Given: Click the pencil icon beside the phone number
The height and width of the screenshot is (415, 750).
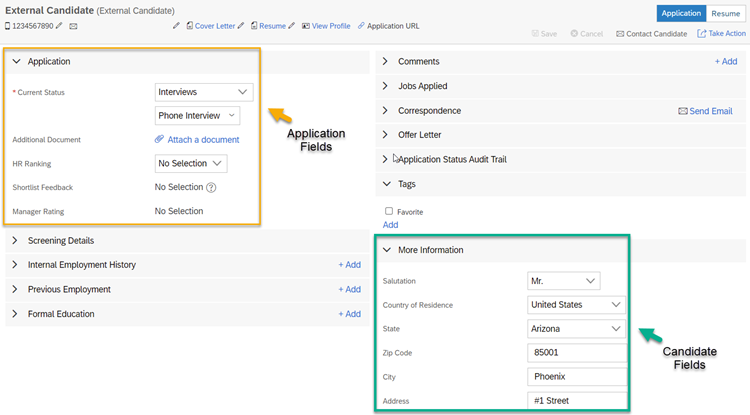Looking at the screenshot, I should [59, 26].
